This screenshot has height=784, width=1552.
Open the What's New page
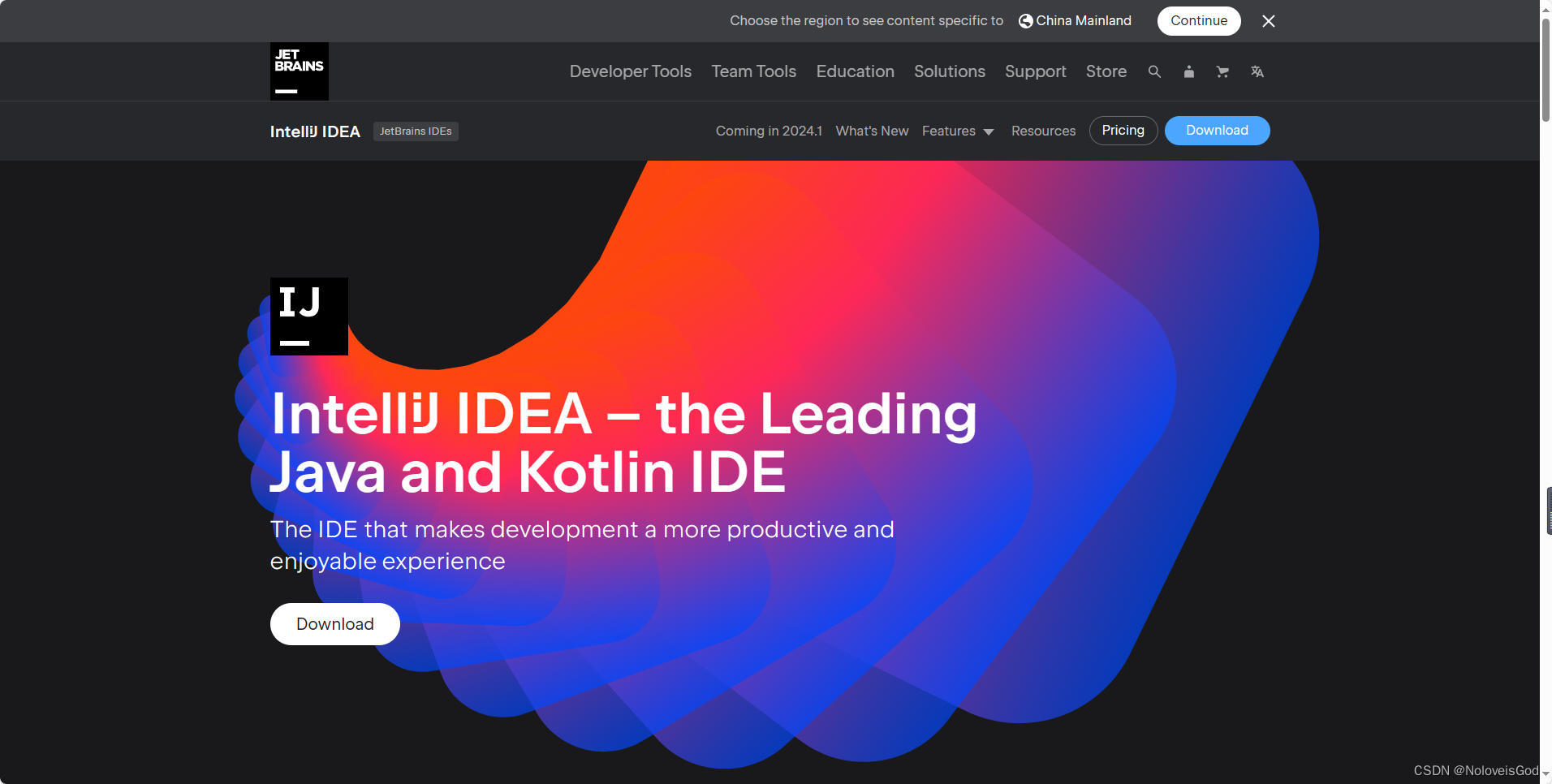[x=872, y=131]
